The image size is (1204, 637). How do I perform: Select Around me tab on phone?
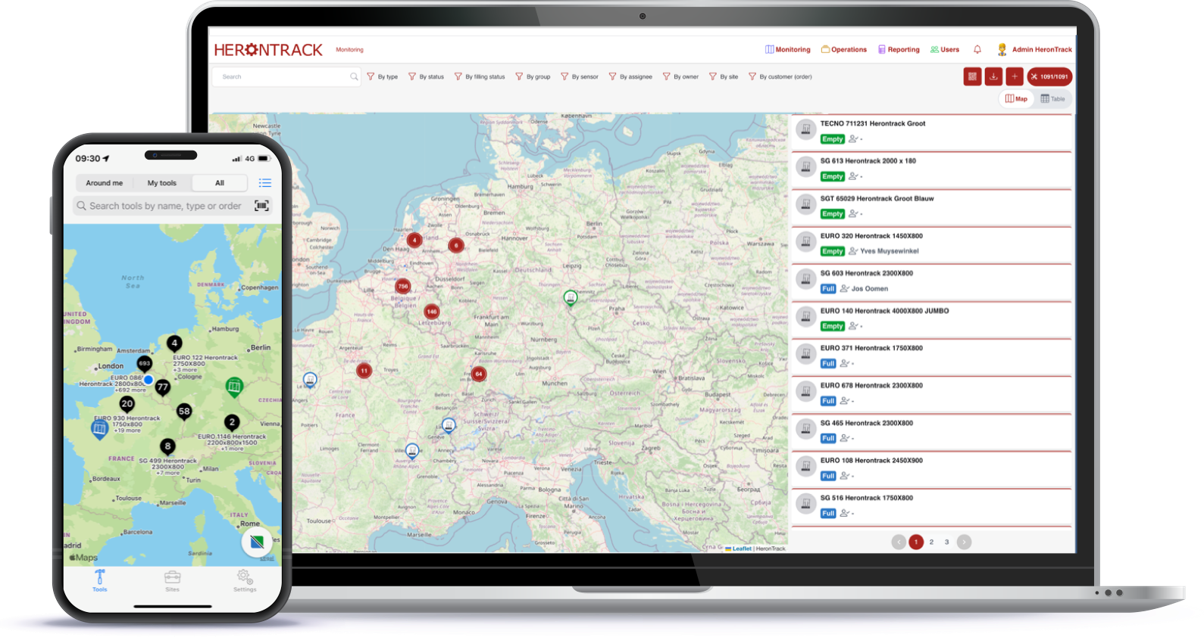104,183
